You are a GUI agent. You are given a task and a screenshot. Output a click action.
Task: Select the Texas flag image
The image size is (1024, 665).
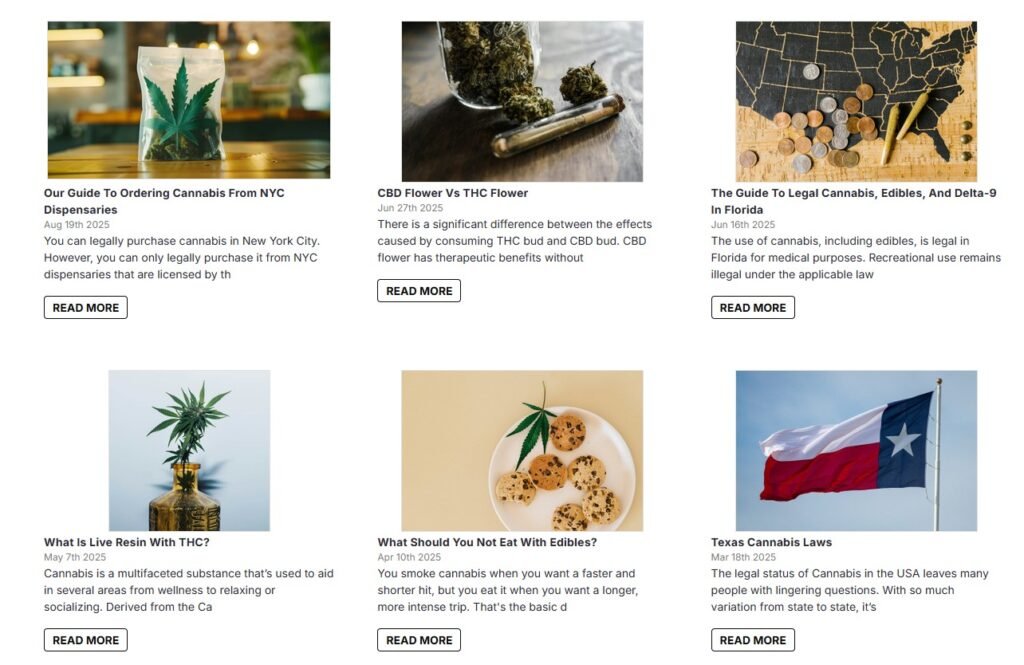pos(856,450)
